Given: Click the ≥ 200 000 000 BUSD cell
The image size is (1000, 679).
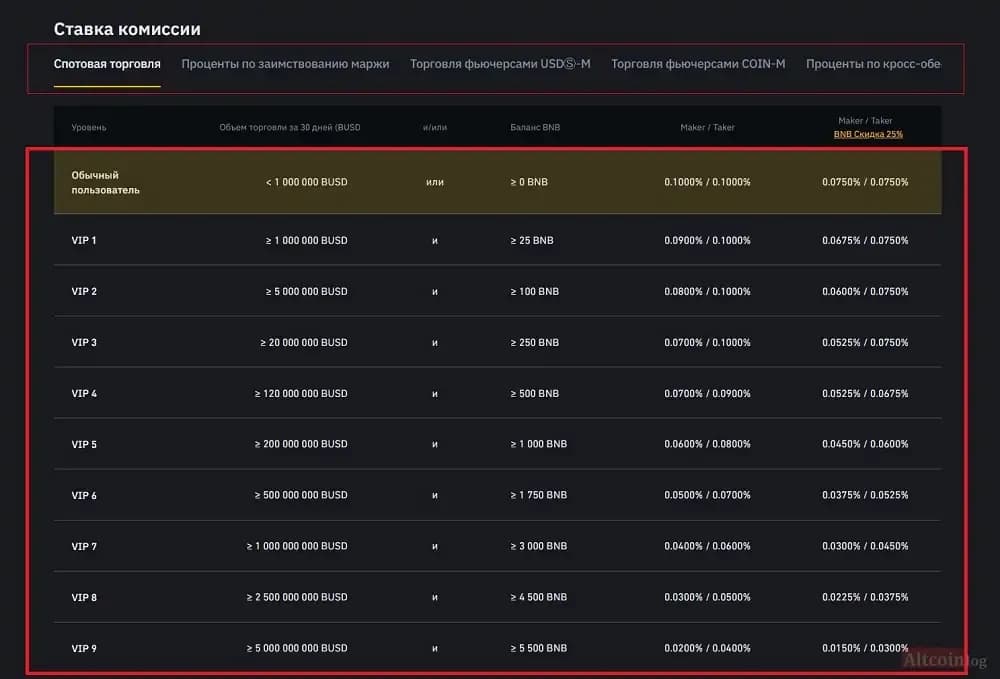Looking at the screenshot, I should 301,444.
